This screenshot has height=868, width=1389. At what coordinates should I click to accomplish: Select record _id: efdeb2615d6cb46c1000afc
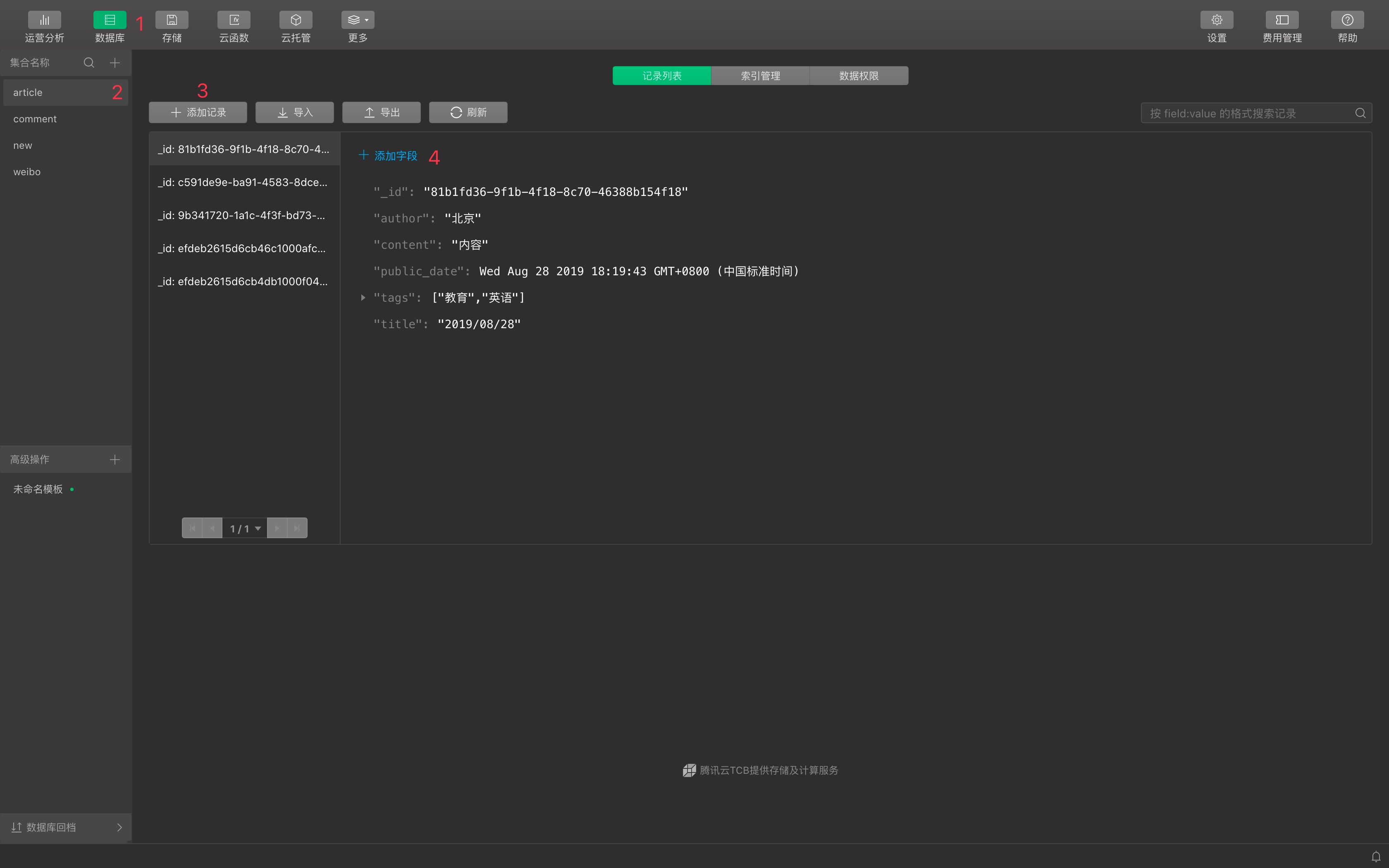click(244, 248)
